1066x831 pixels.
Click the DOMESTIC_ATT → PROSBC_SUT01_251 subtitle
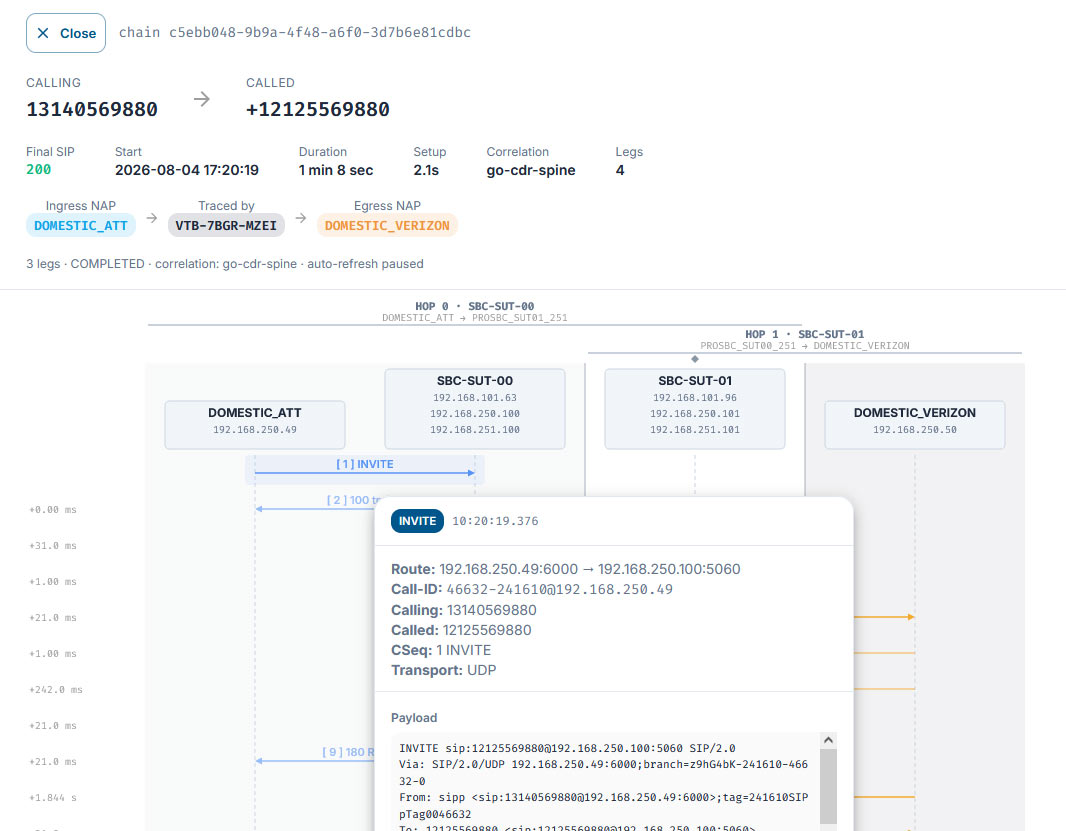[475, 318]
